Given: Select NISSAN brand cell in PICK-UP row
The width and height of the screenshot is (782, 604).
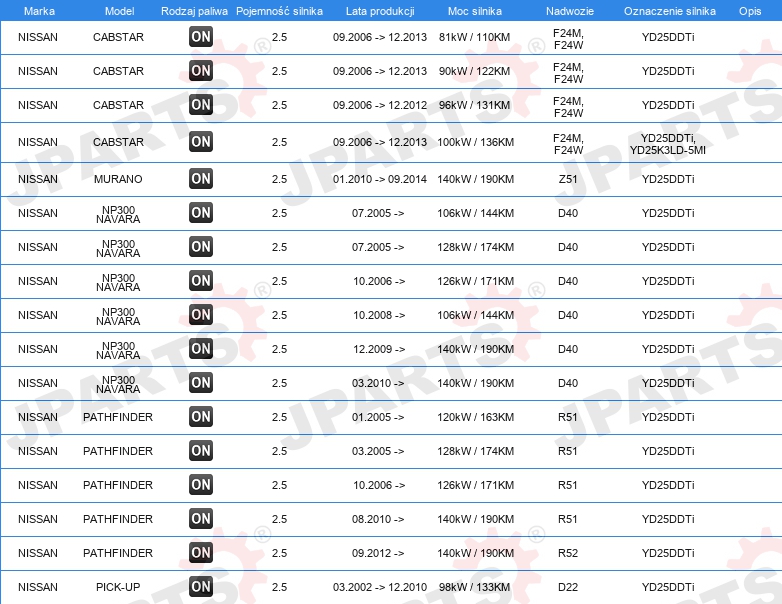Looking at the screenshot, I should (38, 587).
